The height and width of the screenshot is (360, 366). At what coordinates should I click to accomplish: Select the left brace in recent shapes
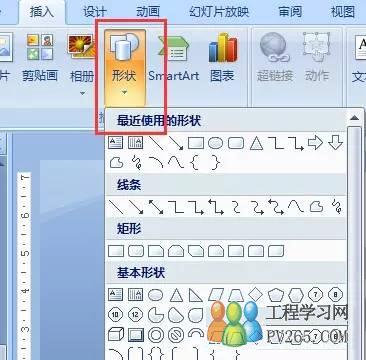[196, 163]
